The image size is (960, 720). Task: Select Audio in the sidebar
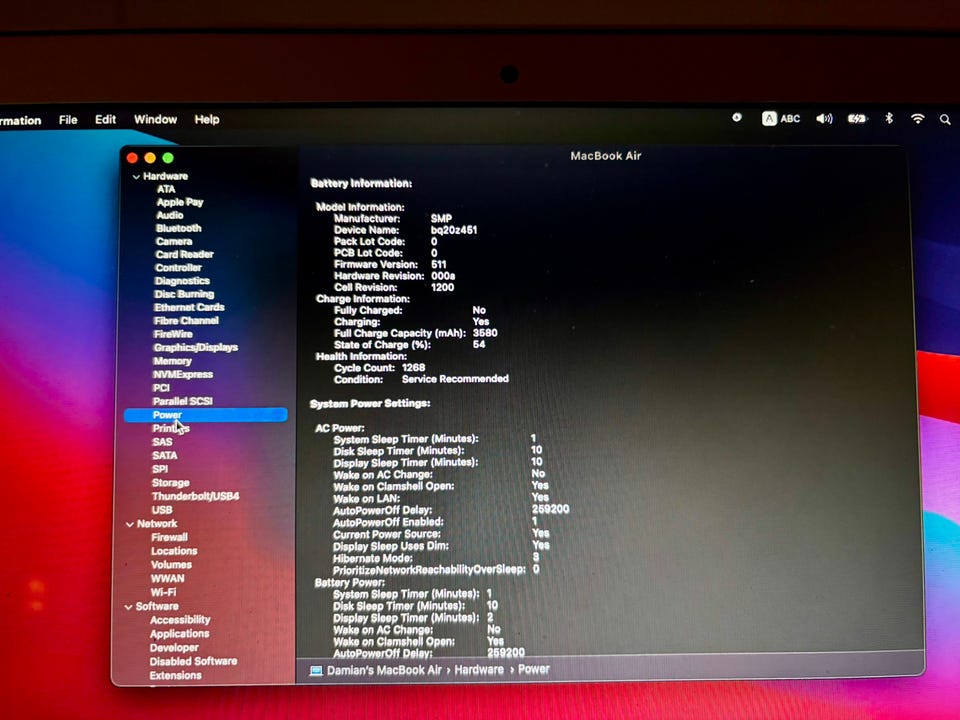point(170,215)
